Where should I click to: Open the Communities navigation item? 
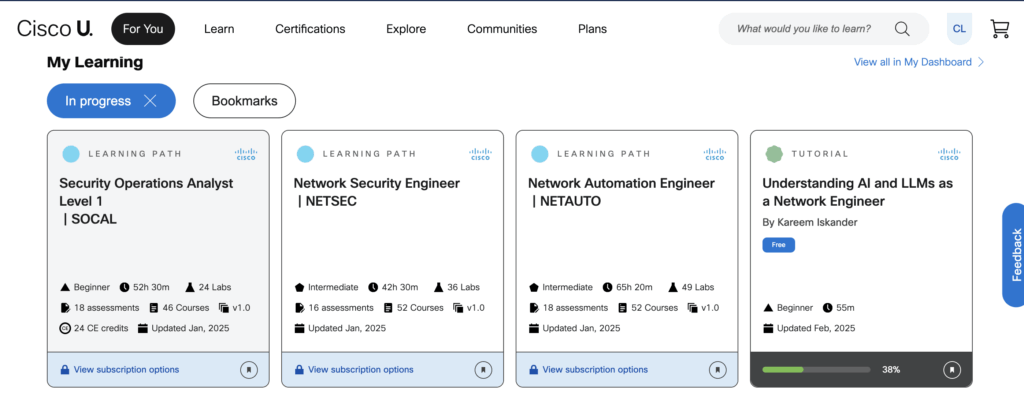tap(502, 29)
